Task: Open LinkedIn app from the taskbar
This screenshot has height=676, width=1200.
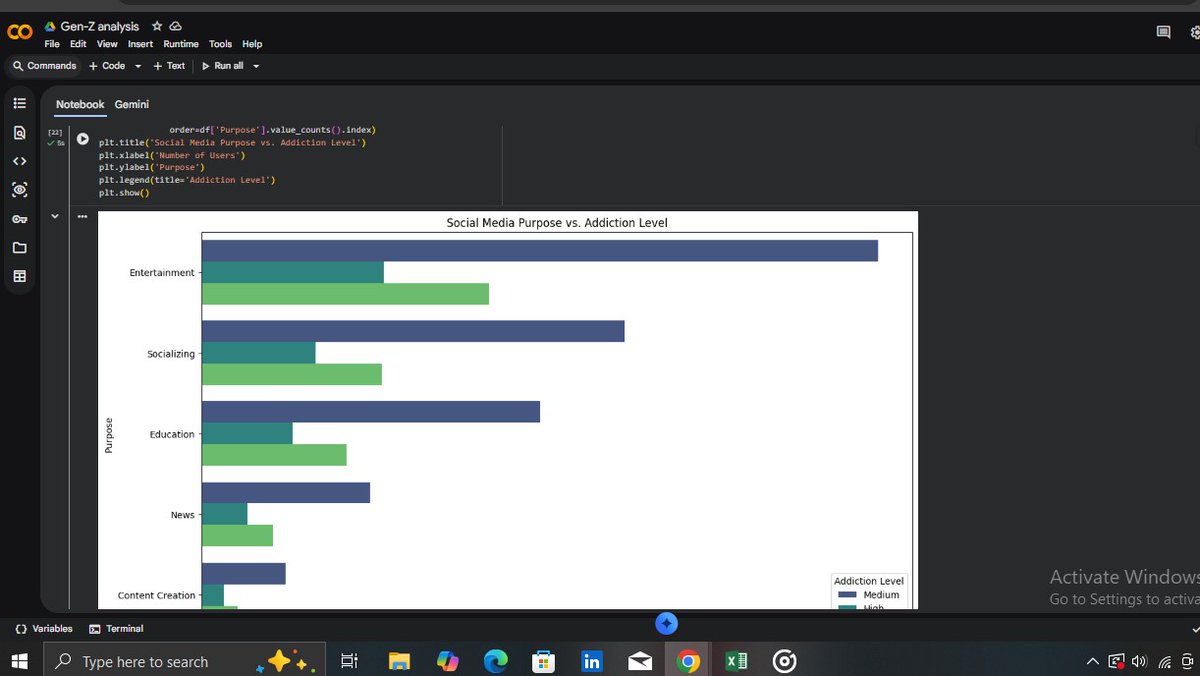Action: click(x=591, y=661)
